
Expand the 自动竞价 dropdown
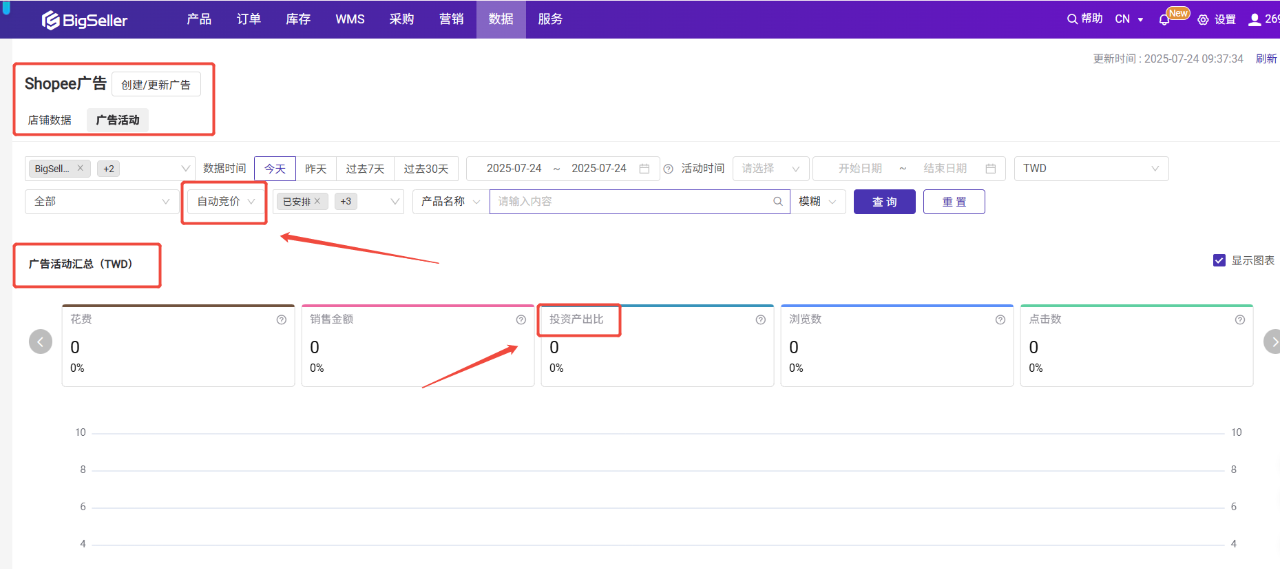click(226, 202)
